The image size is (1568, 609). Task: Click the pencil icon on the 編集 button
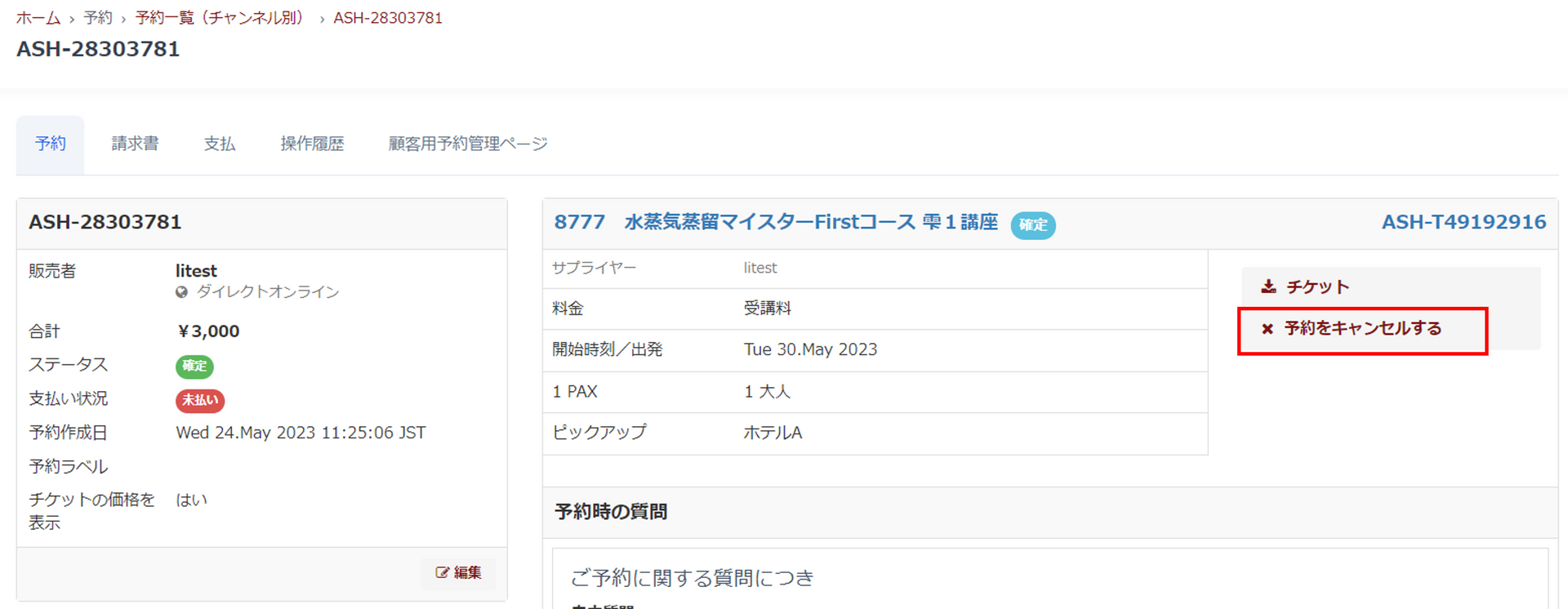click(442, 573)
